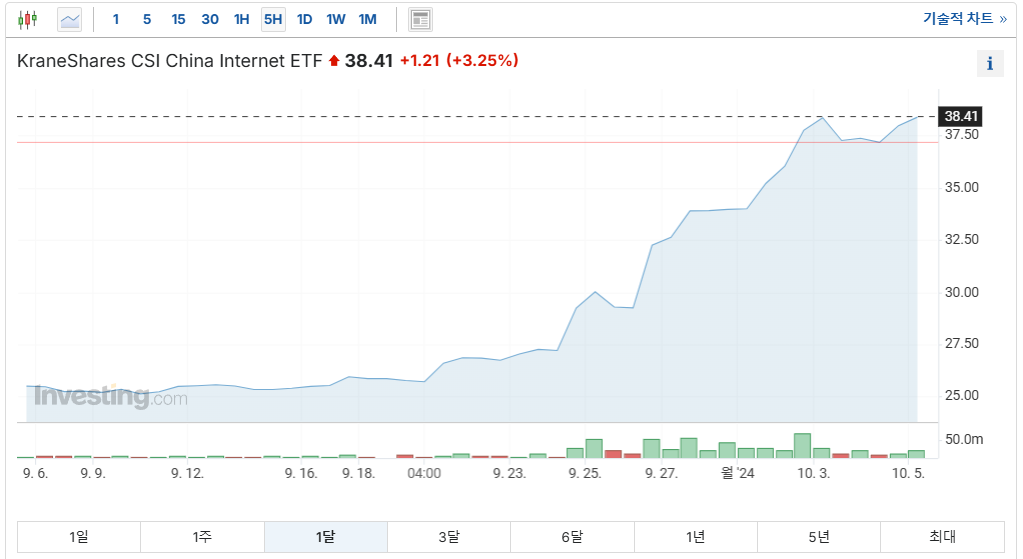Select the 1M interval
This screenshot has width=1023, height=559.
coord(367,20)
